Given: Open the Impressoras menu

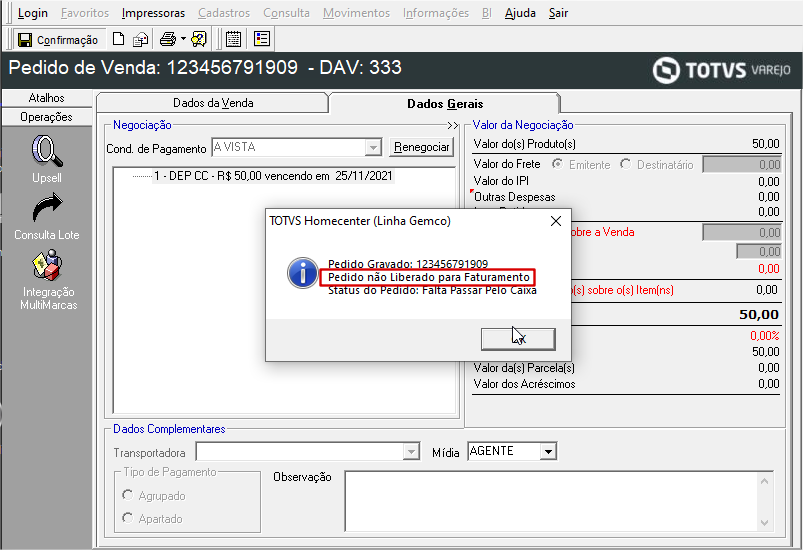Looking at the screenshot, I should pyautogui.click(x=153, y=13).
